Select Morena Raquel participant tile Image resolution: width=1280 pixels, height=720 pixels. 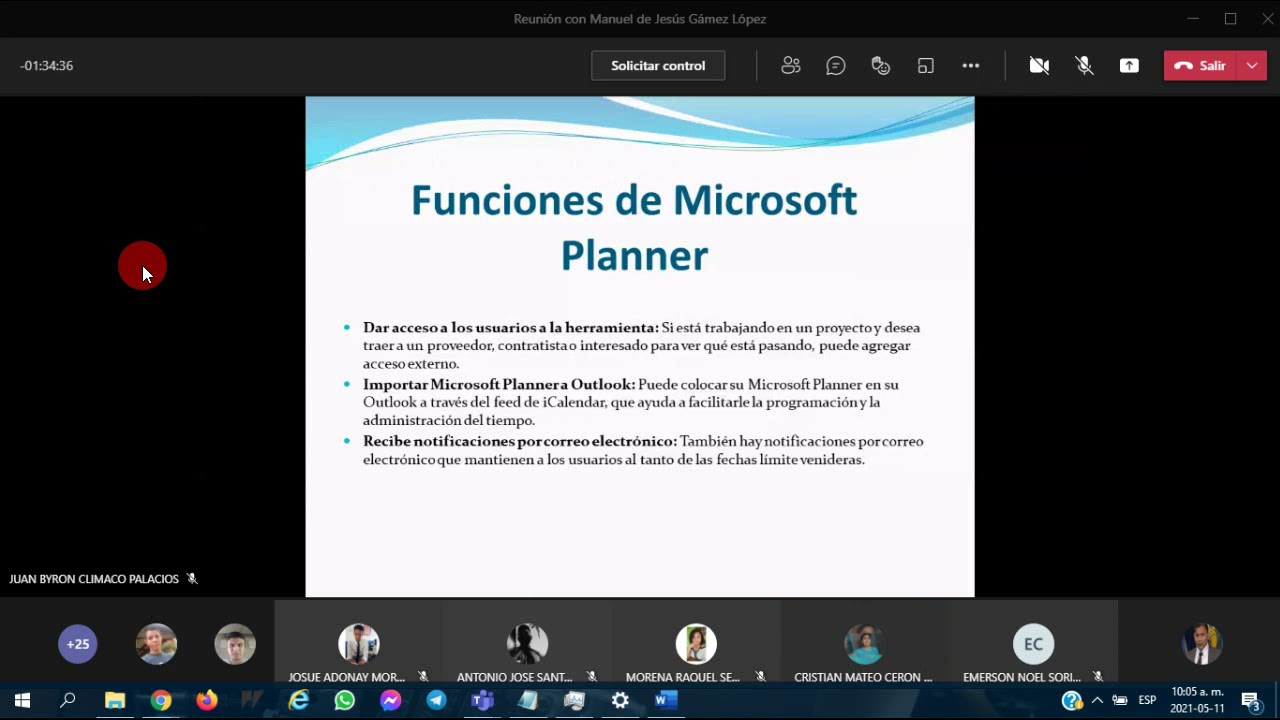click(696, 644)
